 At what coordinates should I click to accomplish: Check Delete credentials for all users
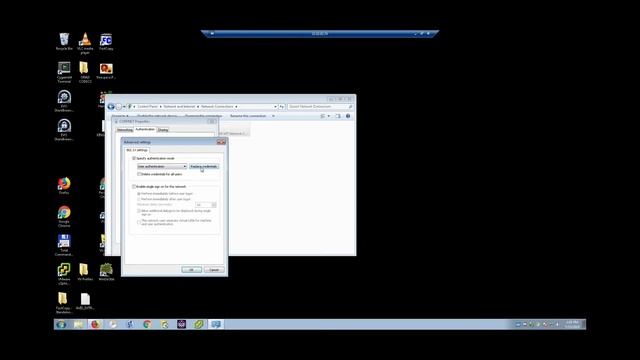139,174
